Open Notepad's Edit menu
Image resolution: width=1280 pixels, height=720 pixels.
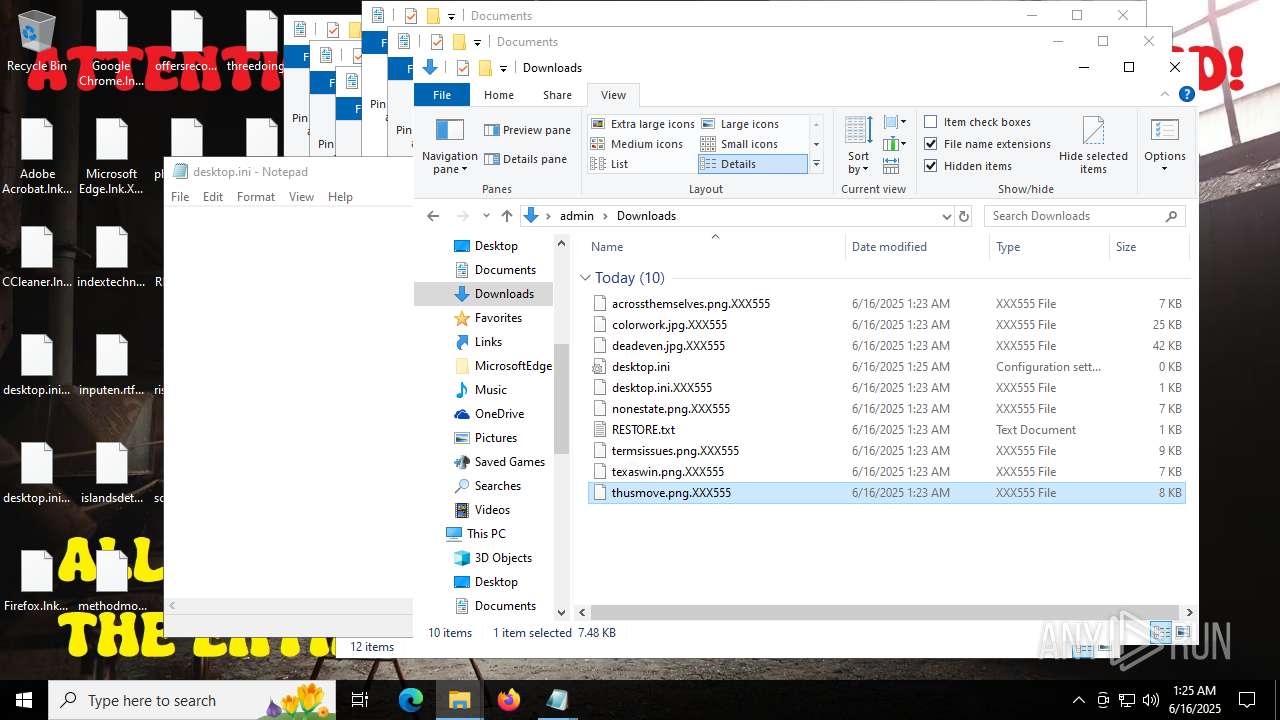(x=213, y=197)
